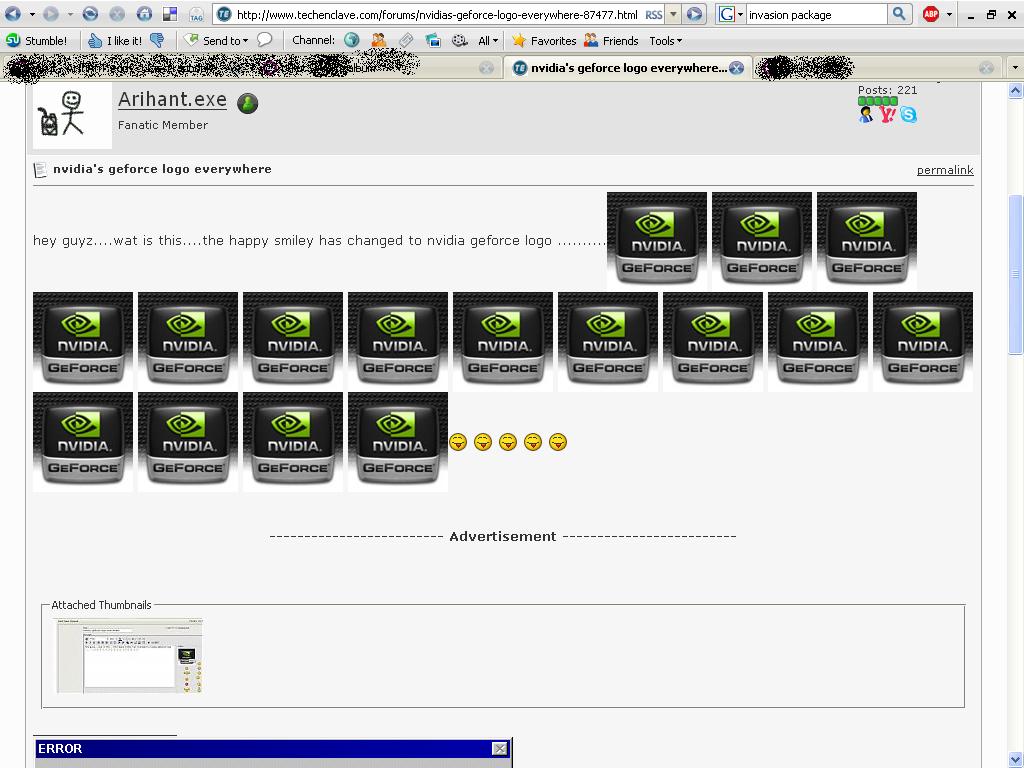Select the first scribbled-out tab

pos(250,68)
